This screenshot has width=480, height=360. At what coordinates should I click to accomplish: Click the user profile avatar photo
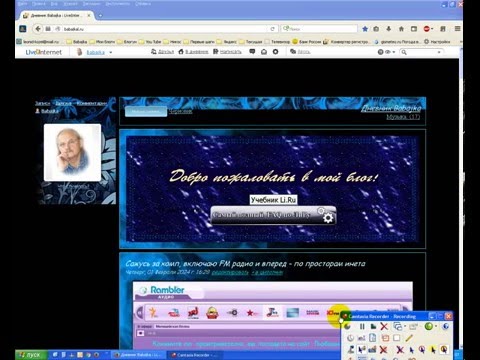(x=72, y=152)
